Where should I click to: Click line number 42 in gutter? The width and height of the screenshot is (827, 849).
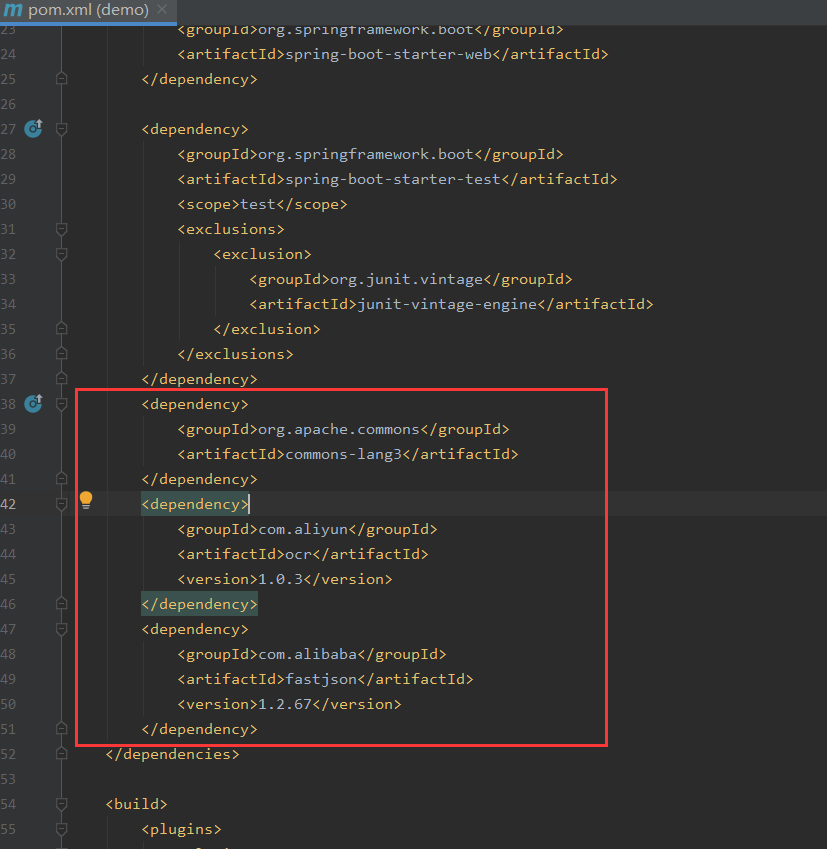(x=9, y=504)
